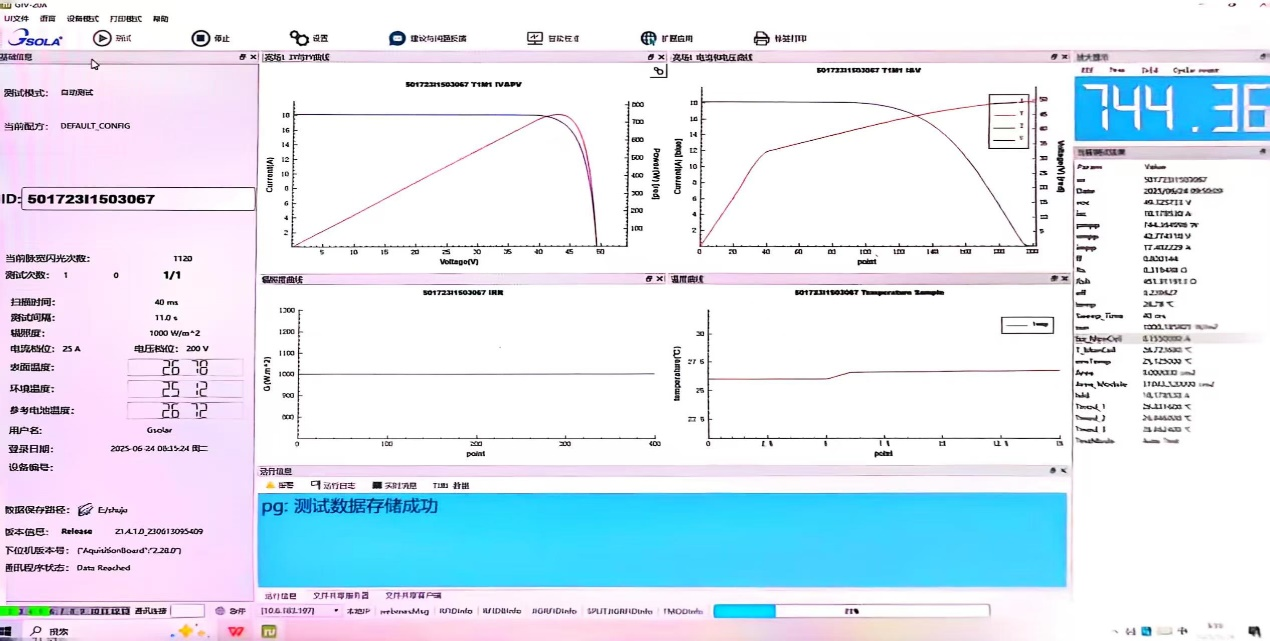Click the link icon on IV/PV chart
Viewport: 1270px width, 641px height.
657,71
